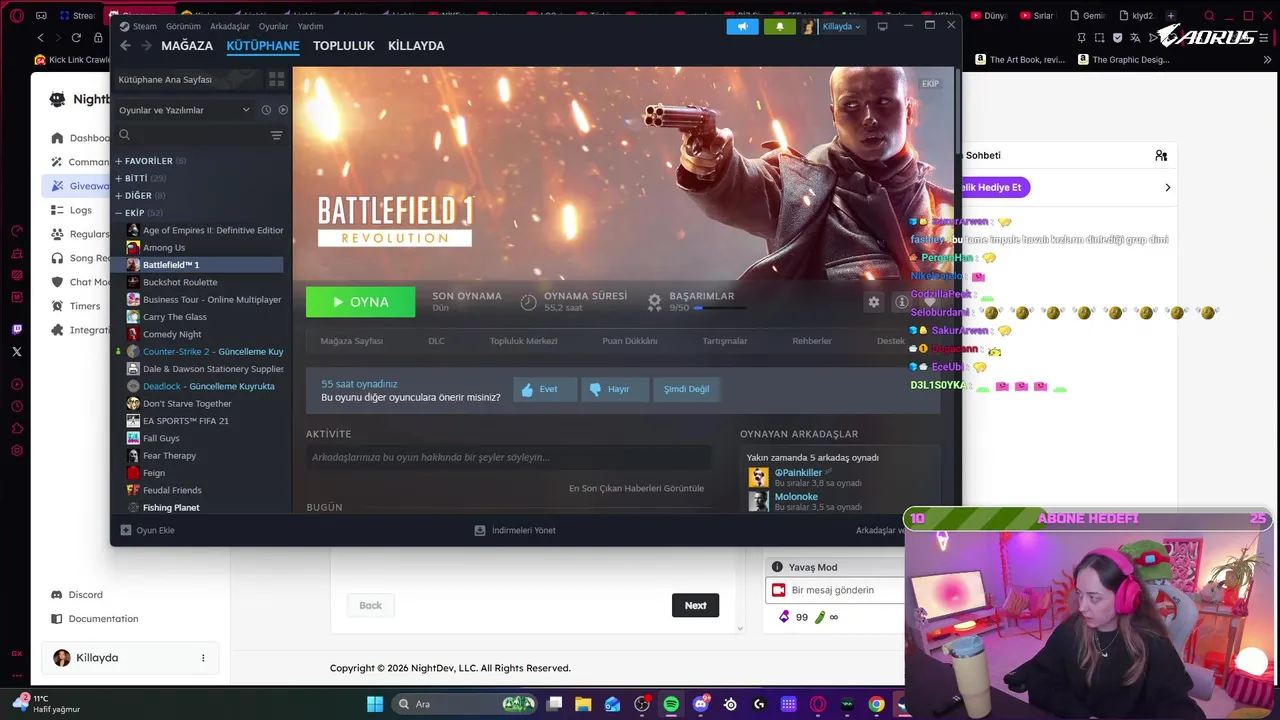Screen dimensions: 1280x720
Task: Go to the MAĞAZA tab
Action: pos(187,46)
